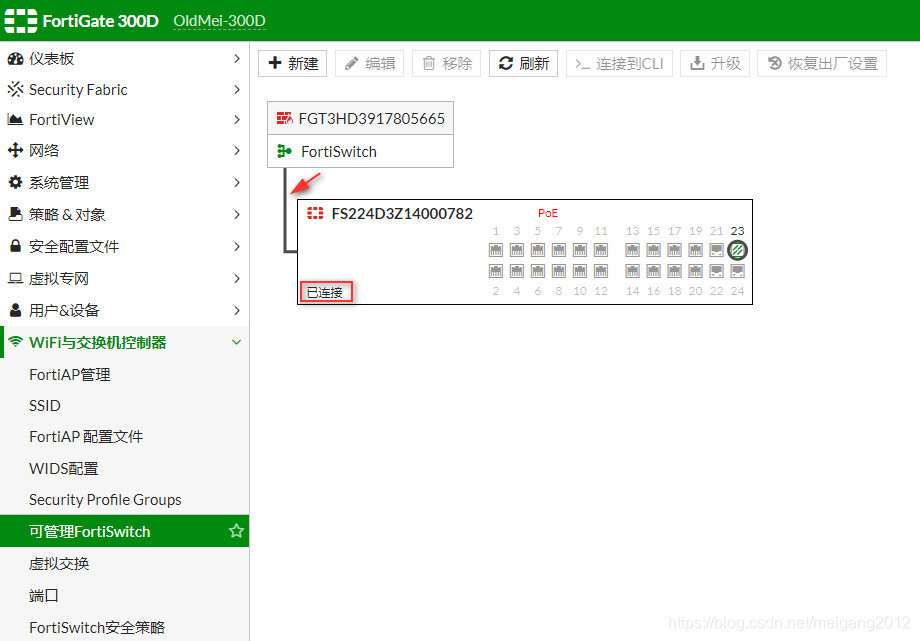920x641 pixels.
Task: Click the 编辑 edit button
Action: coord(370,63)
